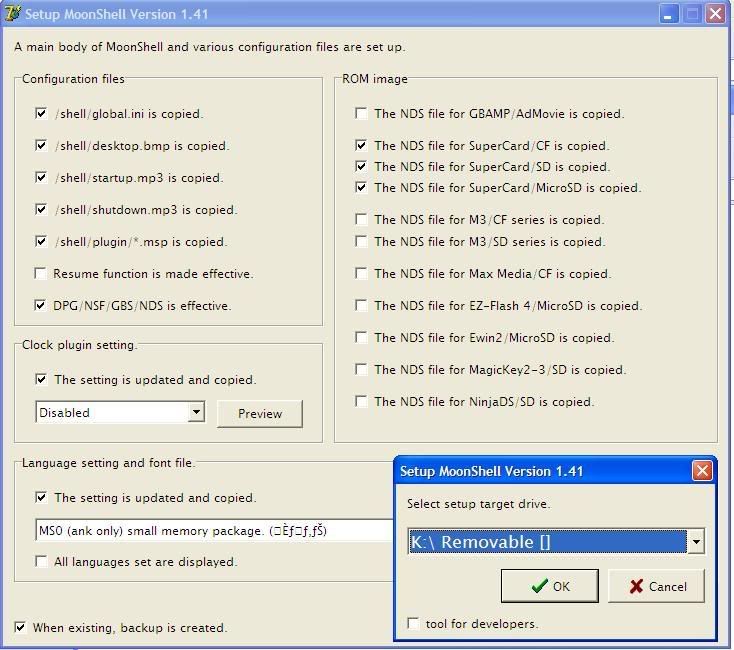Screen dimensions: 734x650
Task: Confirm with the OK button
Action: coord(550,586)
